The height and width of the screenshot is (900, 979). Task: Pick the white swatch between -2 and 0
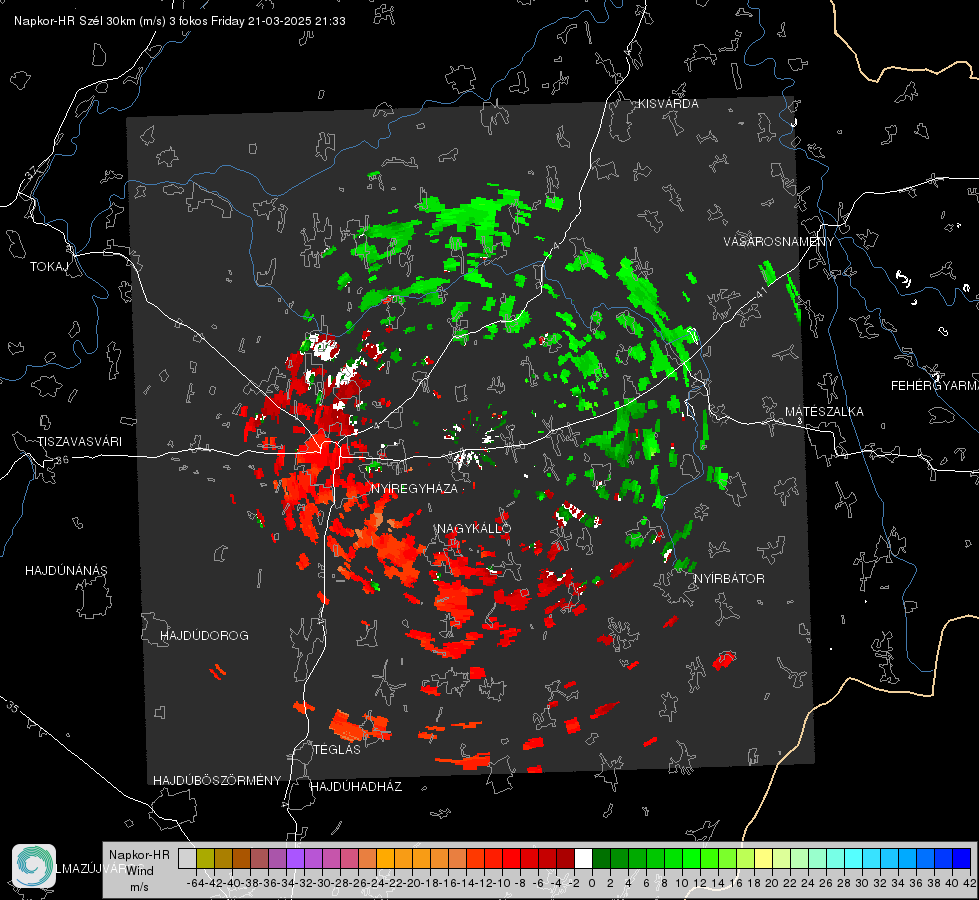pos(583,858)
